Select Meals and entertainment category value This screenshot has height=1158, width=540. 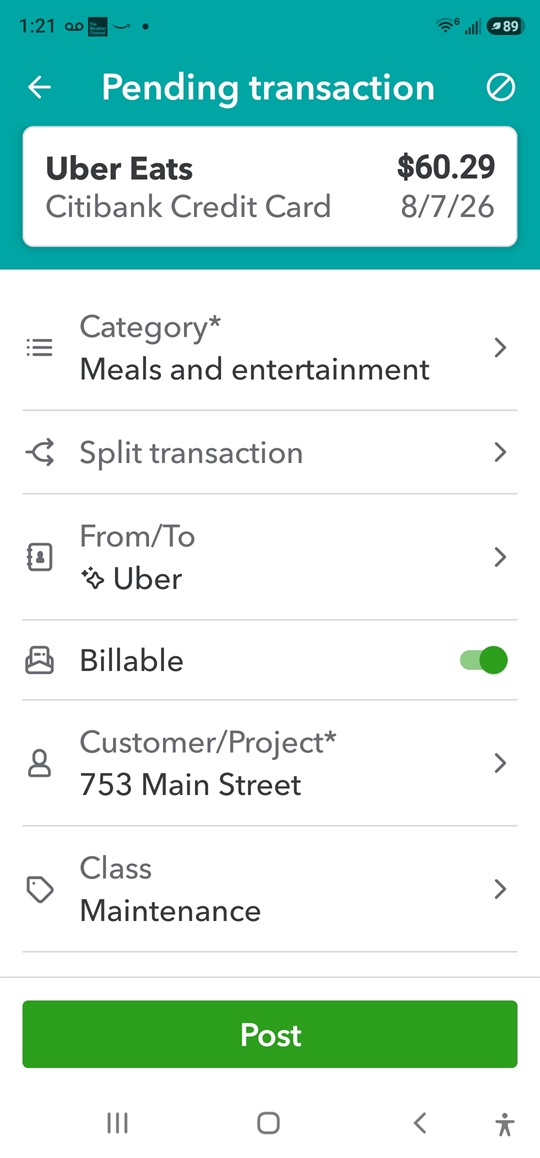click(254, 369)
